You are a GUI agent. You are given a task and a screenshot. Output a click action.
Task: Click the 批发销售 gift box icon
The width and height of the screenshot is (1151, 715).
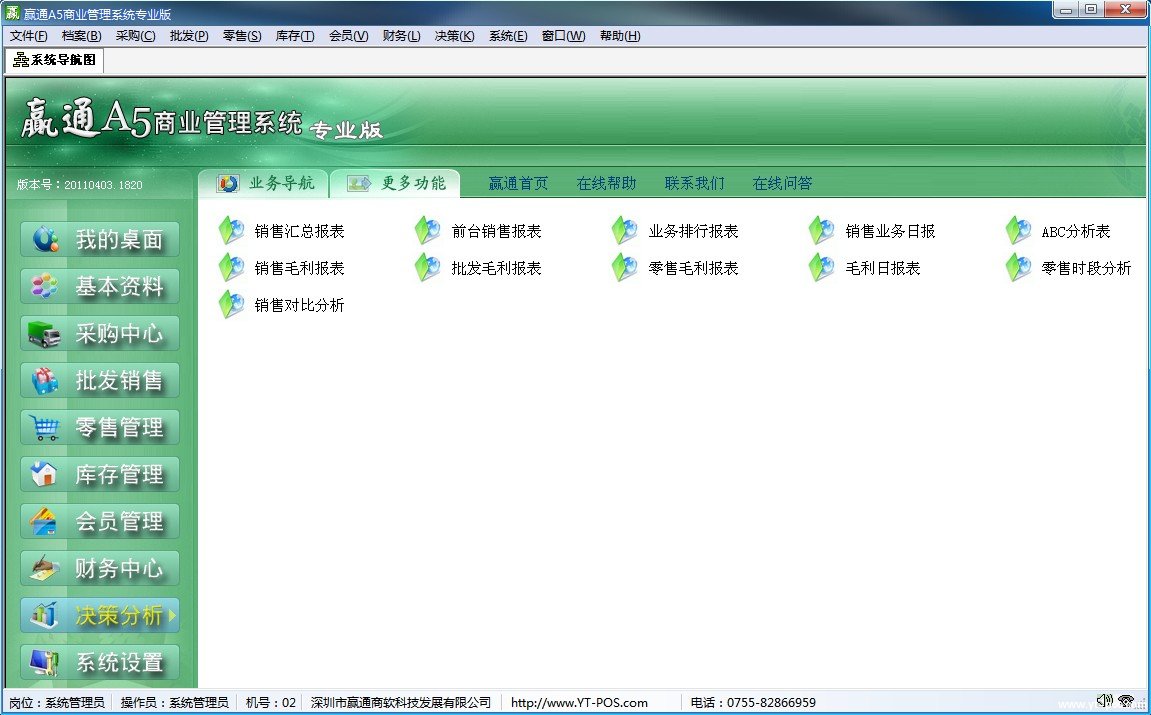[x=45, y=380]
